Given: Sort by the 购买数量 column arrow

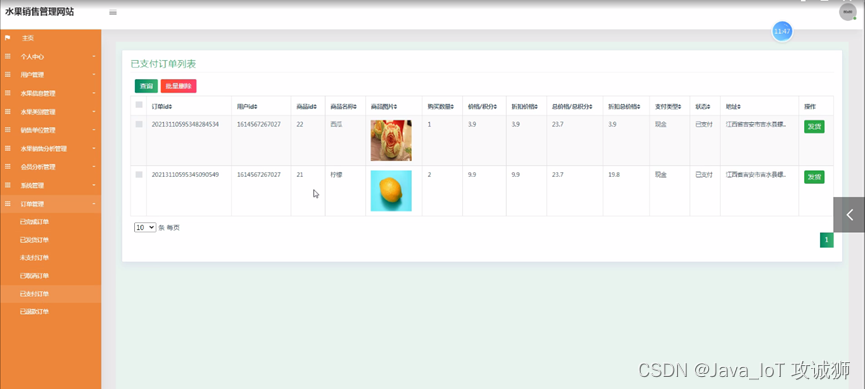Looking at the screenshot, I should pos(452,106).
